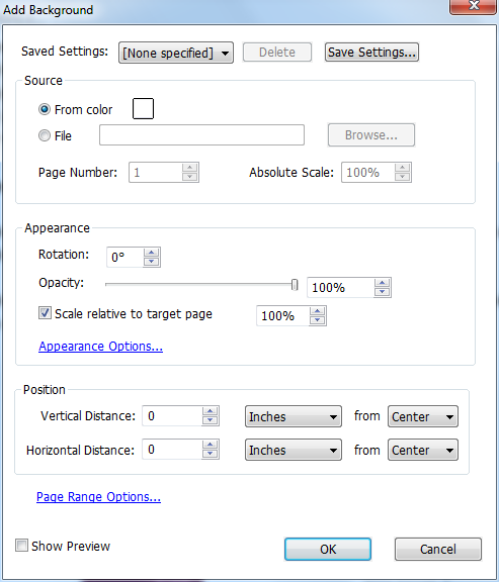
Task: Decrease Opacity percentage with down arrow
Action: click(382, 292)
